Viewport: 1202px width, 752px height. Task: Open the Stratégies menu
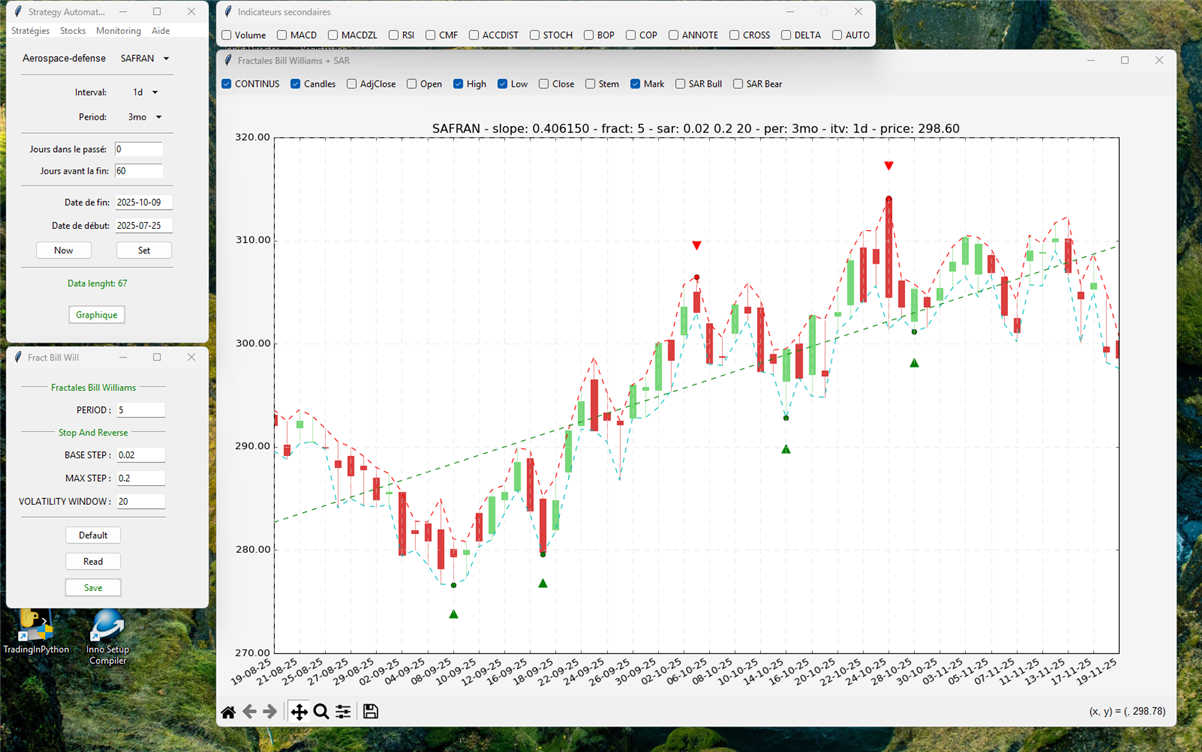31,31
